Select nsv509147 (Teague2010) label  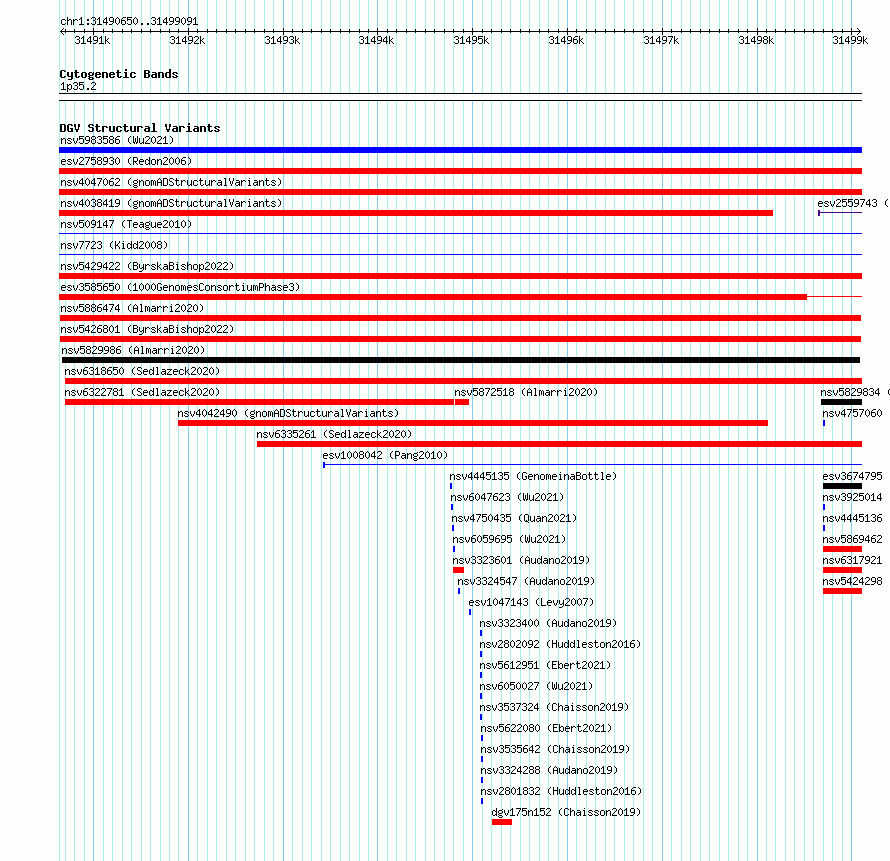click(126, 224)
